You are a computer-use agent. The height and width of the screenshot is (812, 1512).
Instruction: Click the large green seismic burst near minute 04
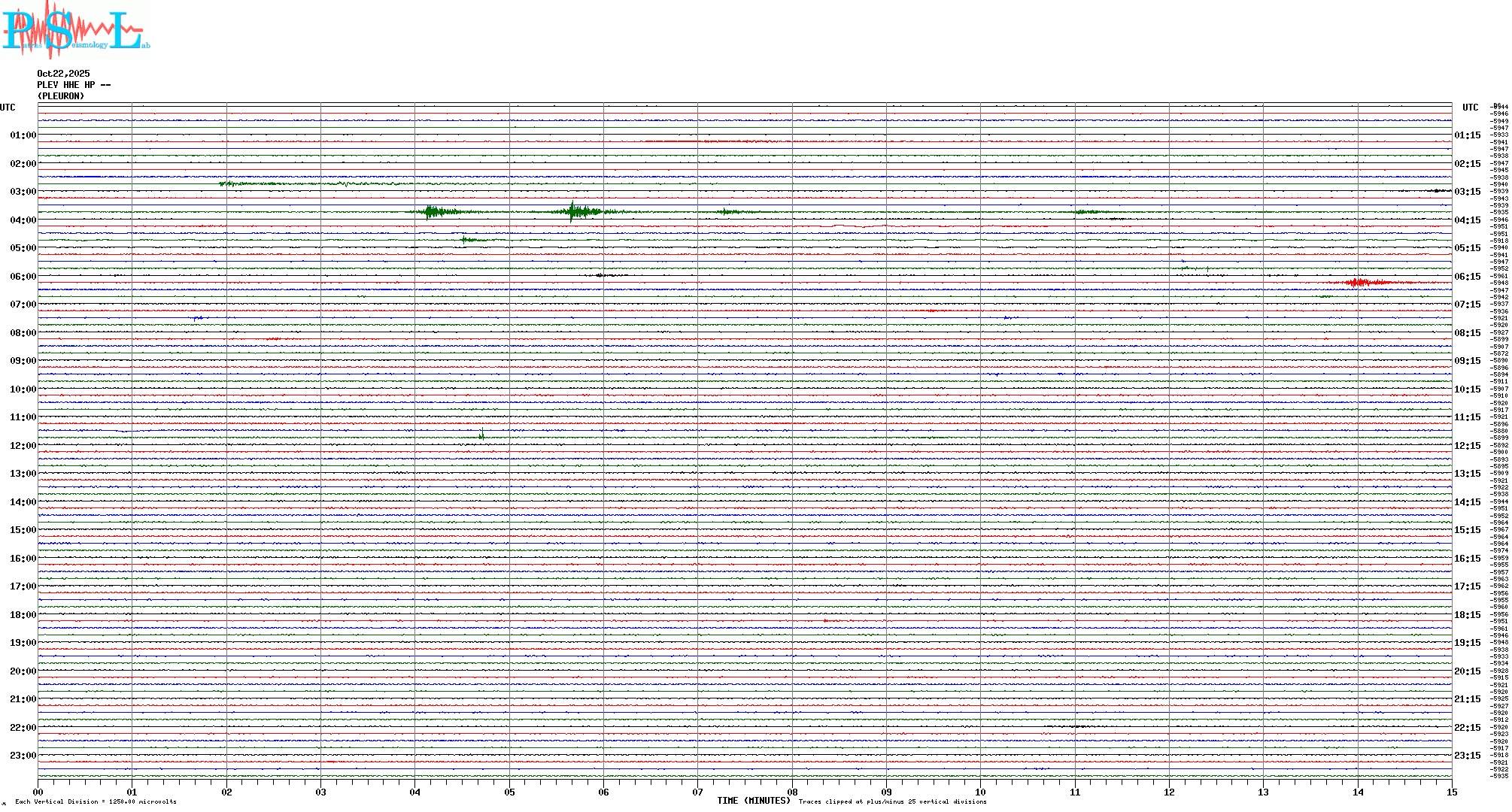click(x=433, y=212)
